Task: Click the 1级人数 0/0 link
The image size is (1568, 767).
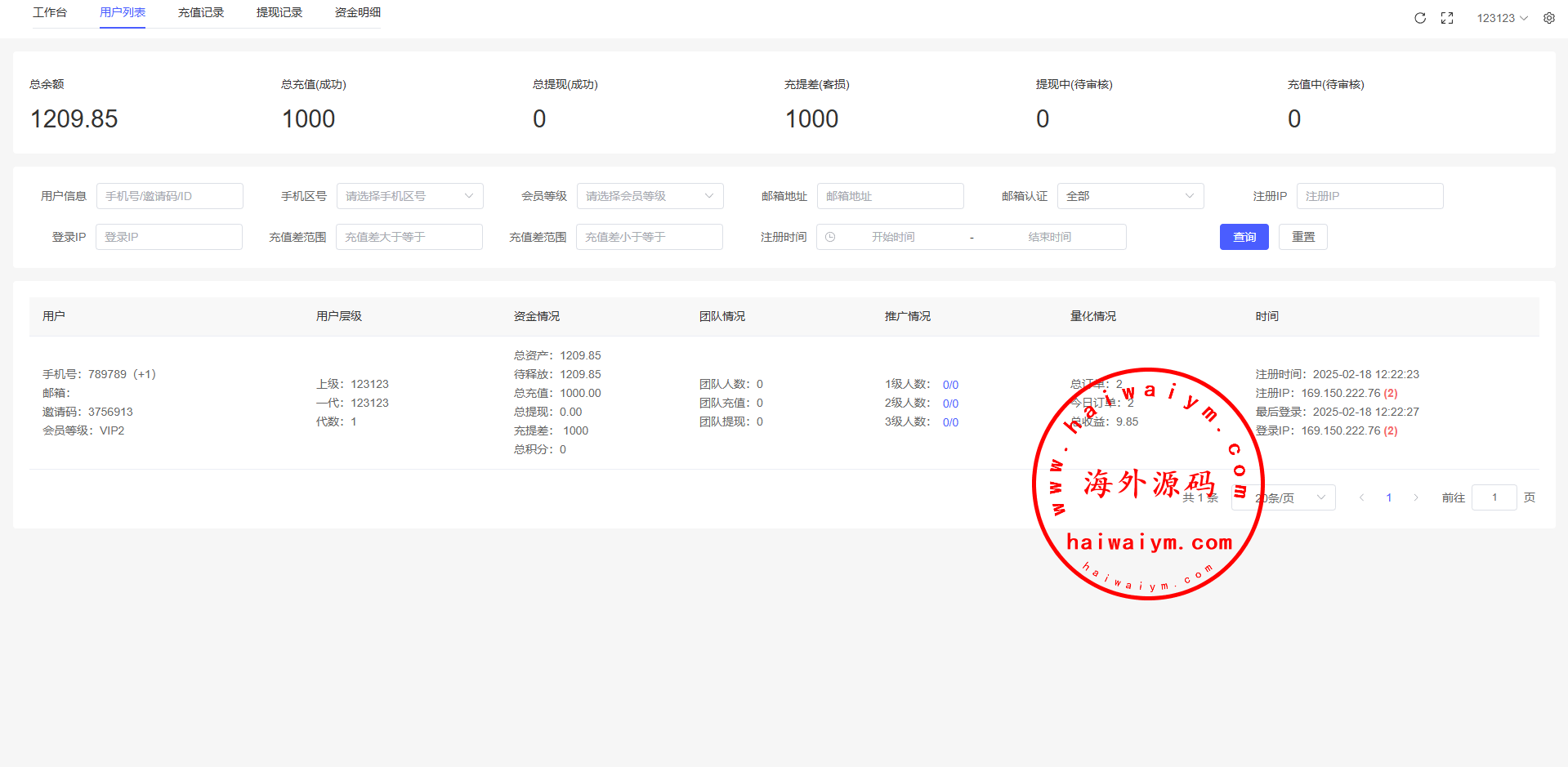Action: (950, 385)
